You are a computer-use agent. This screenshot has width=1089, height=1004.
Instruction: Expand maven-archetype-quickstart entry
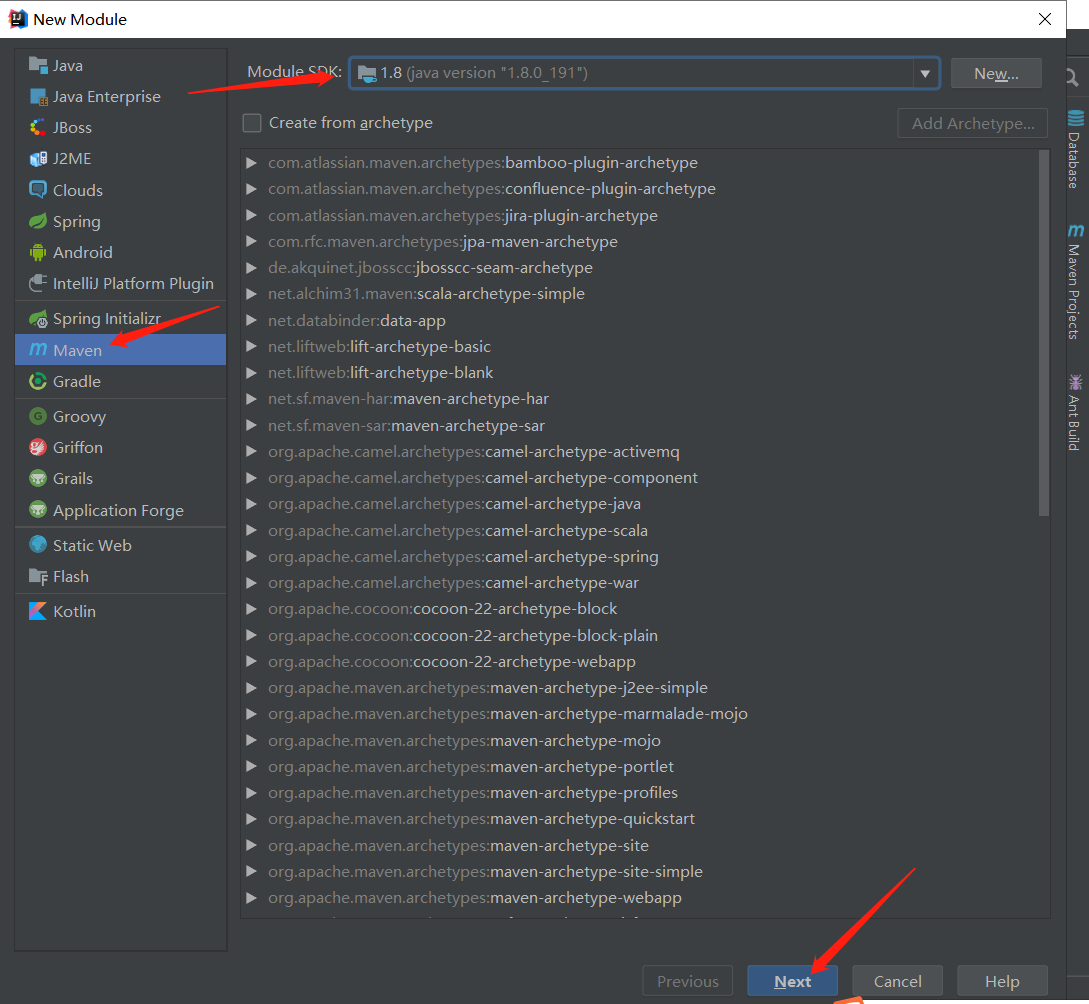point(251,819)
